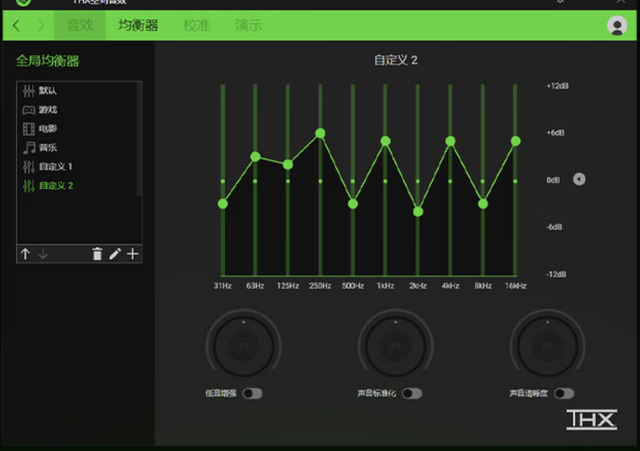Click the 低音增强 level knob
640x451 pixels.
243,346
